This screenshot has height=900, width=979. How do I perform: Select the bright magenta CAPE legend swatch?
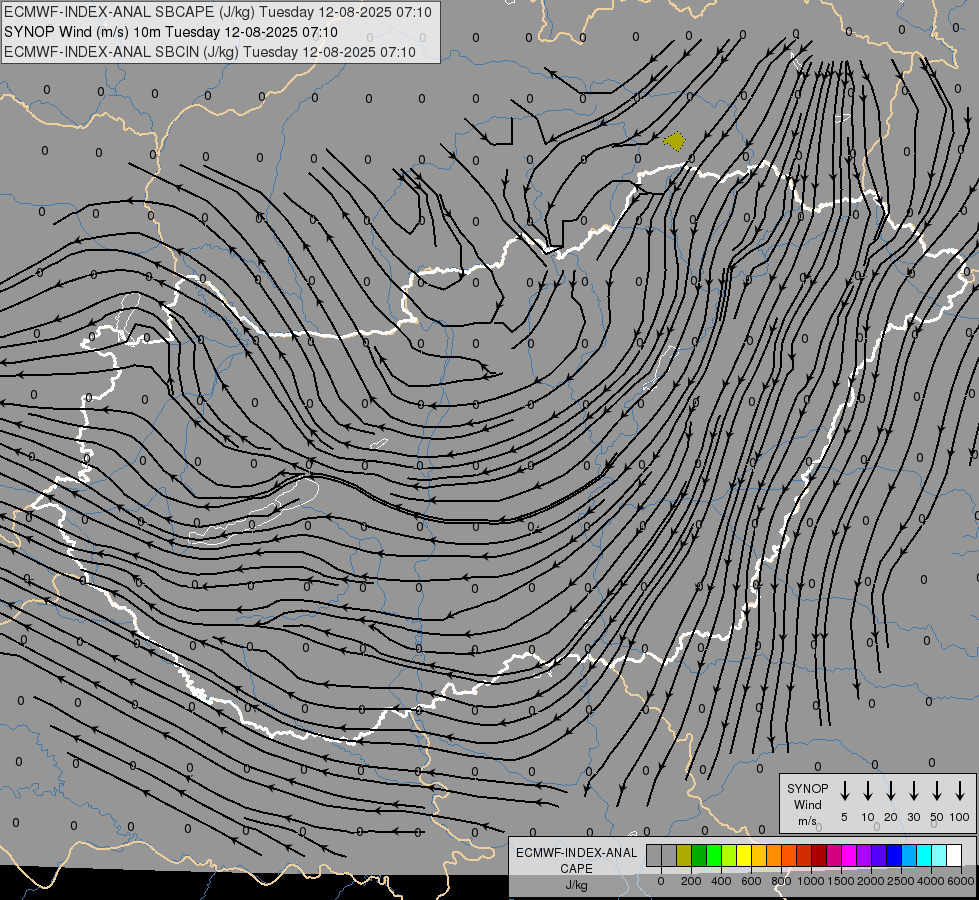(849, 855)
